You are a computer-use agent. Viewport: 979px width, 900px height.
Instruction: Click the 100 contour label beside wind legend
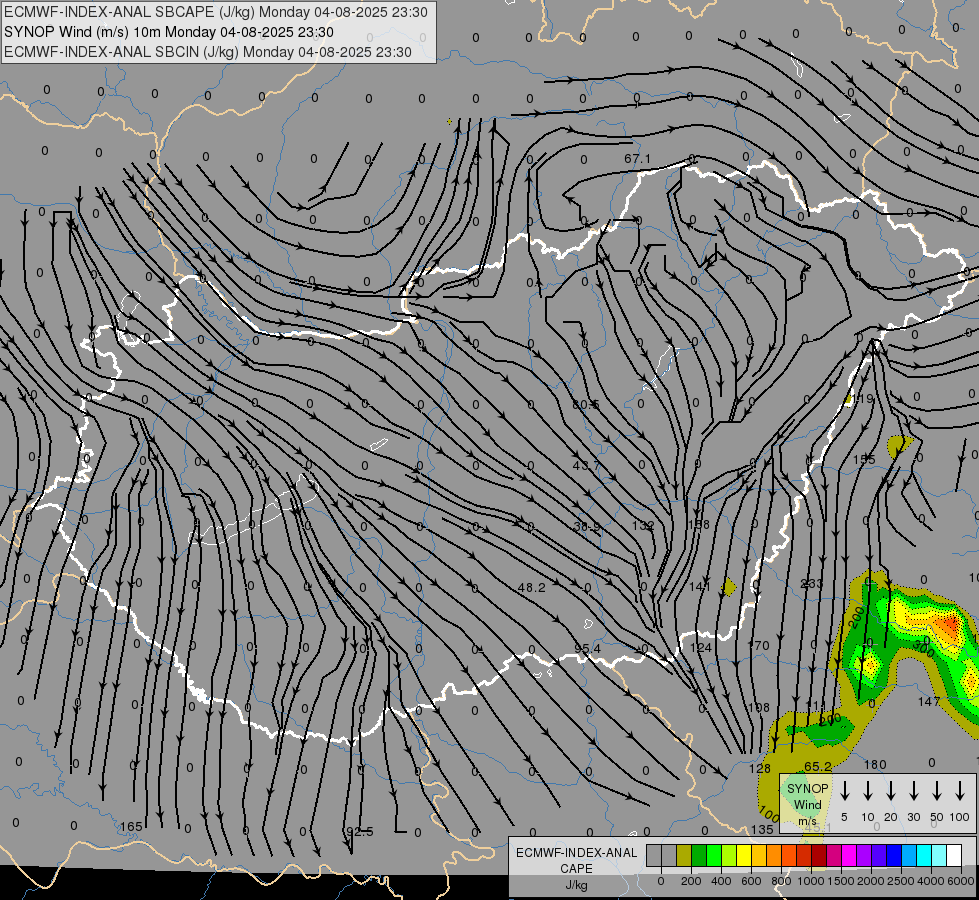769,814
